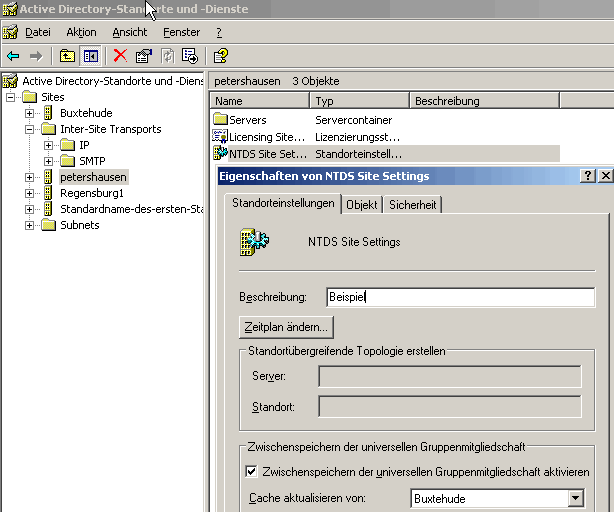The height and width of the screenshot is (512, 614).
Task: Go up one level with folder icon
Action: (67, 56)
